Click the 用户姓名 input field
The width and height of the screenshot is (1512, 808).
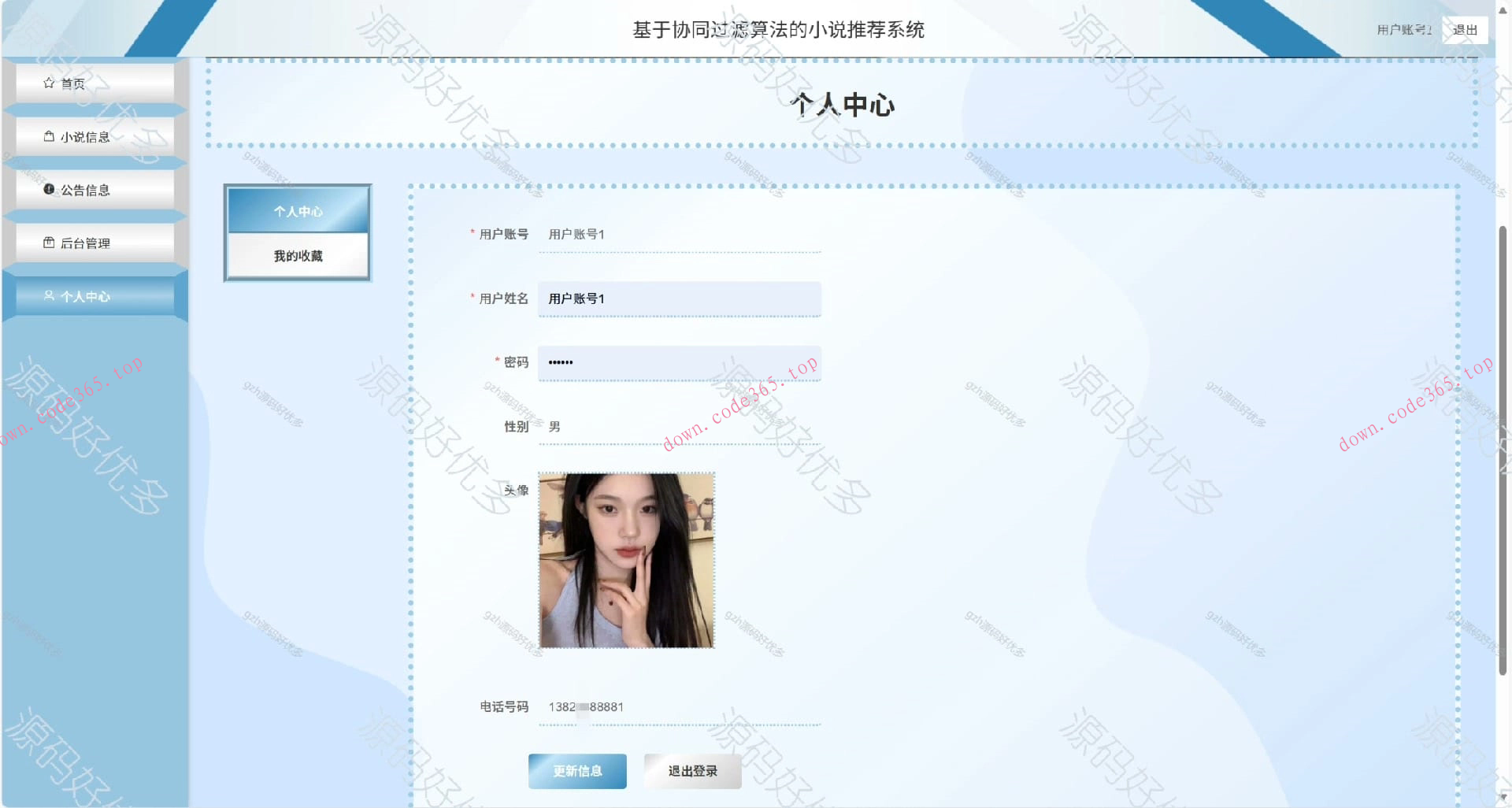pyautogui.click(x=678, y=298)
